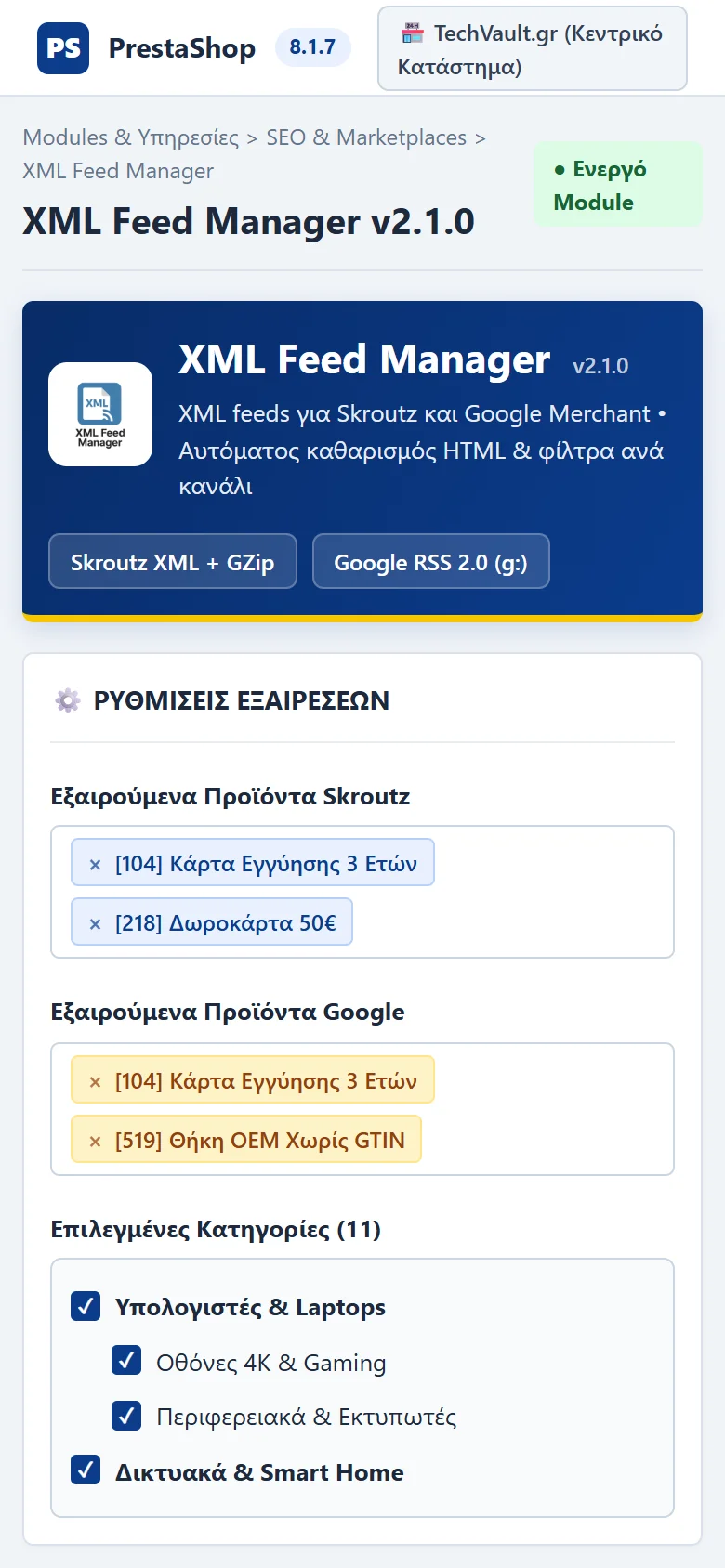
Task: Click the PrestaShop brand name text
Action: [x=182, y=48]
